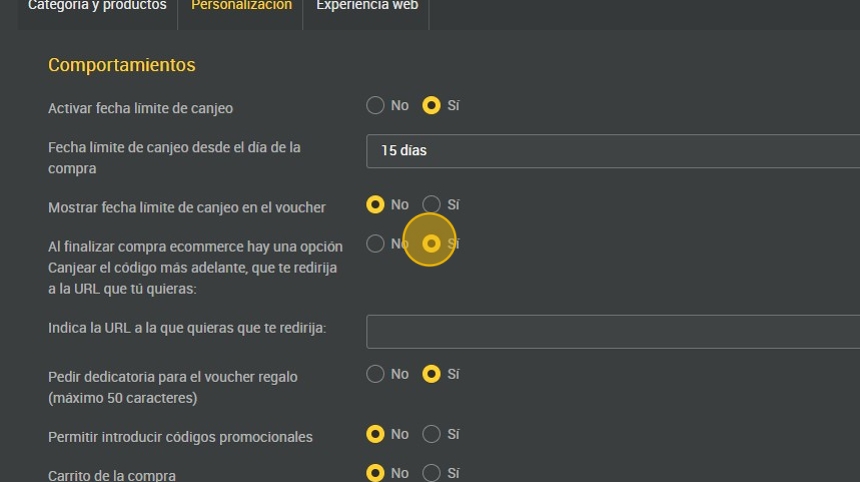860x482 pixels.
Task: Click the Fecha límite de canjeo desde label
Action: pyautogui.click(x=174, y=148)
